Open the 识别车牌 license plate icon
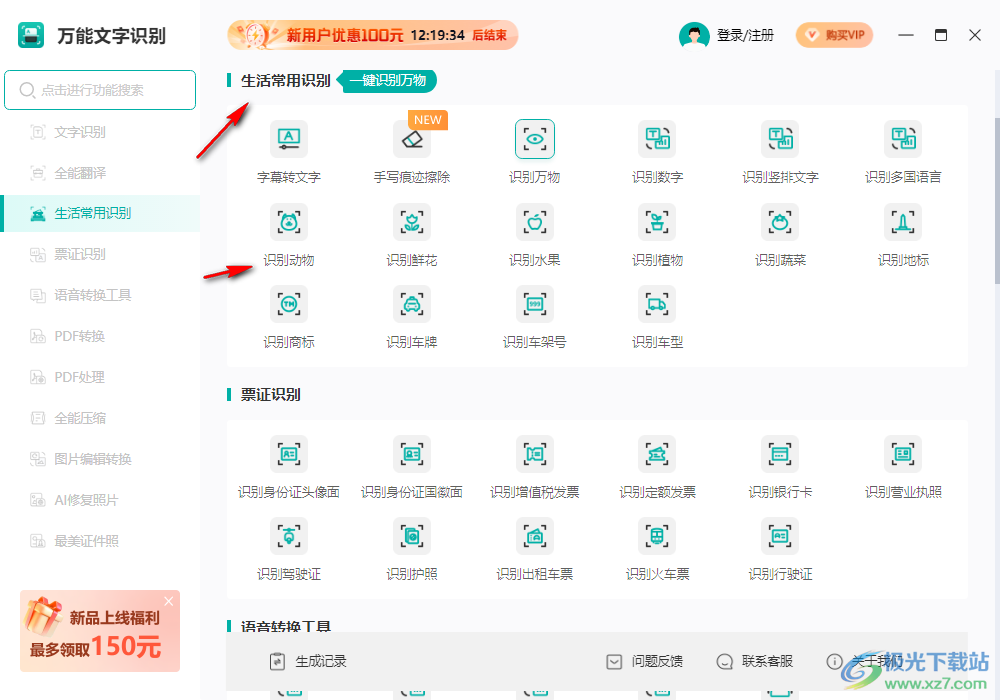Viewport: 1000px width, 700px height. (412, 304)
